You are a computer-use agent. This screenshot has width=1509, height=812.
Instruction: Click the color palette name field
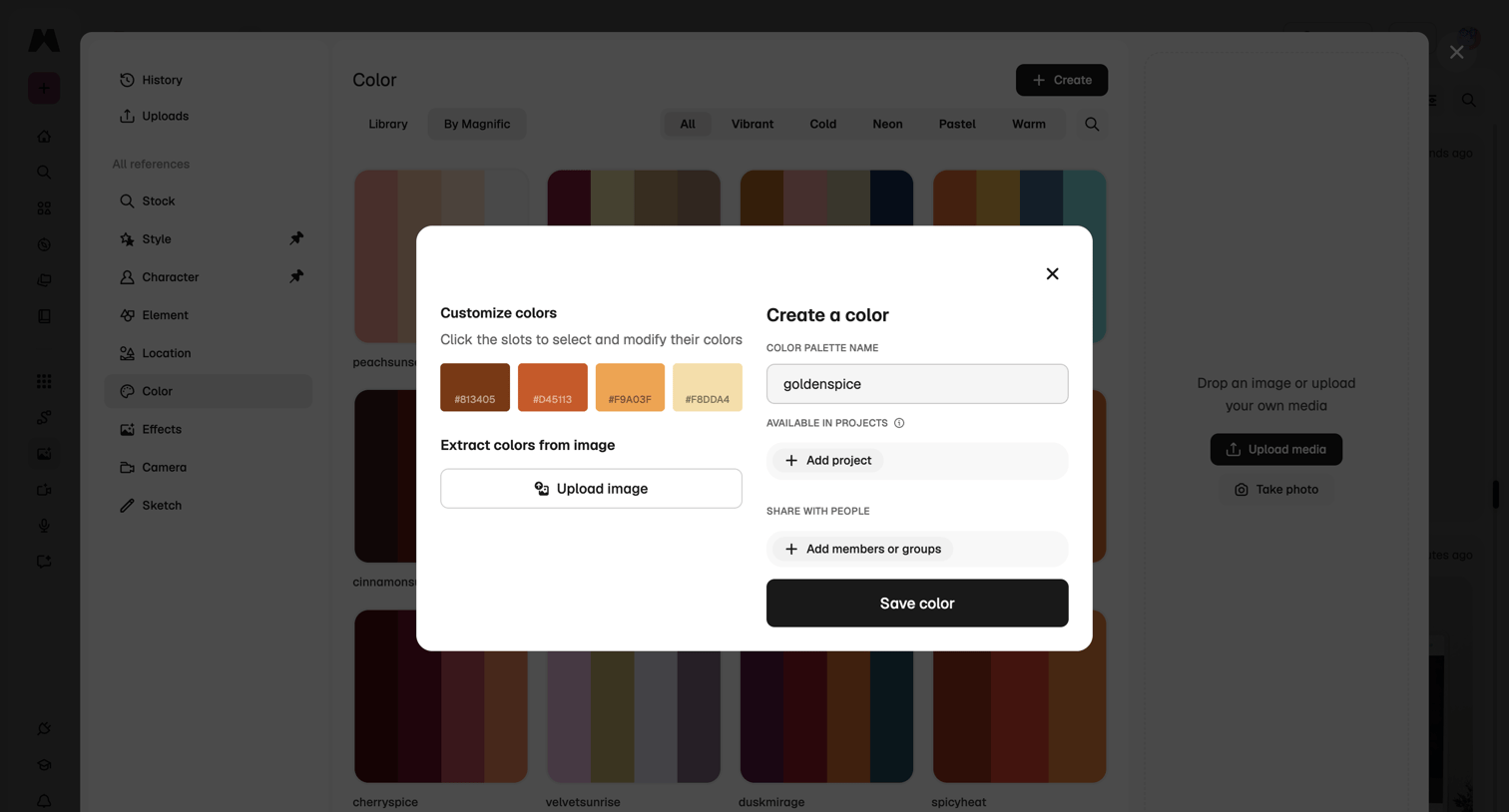[x=917, y=384]
